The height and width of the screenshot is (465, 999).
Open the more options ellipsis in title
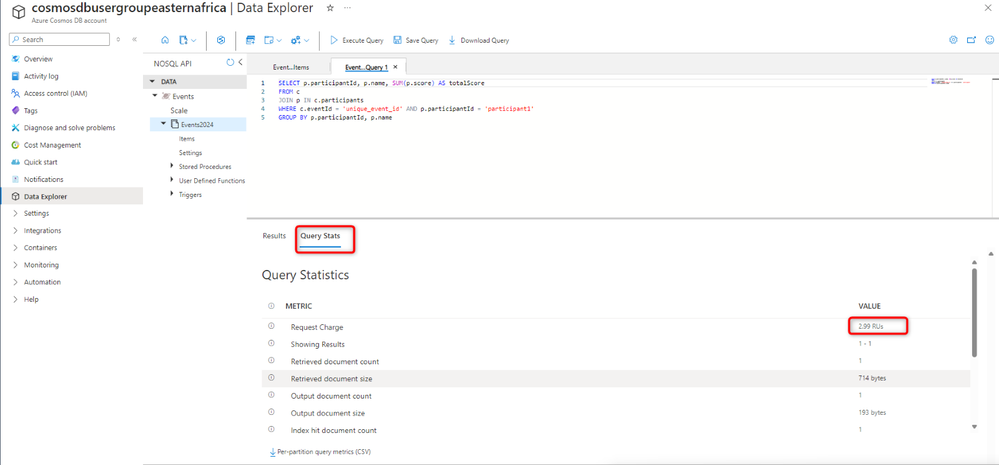coord(347,8)
